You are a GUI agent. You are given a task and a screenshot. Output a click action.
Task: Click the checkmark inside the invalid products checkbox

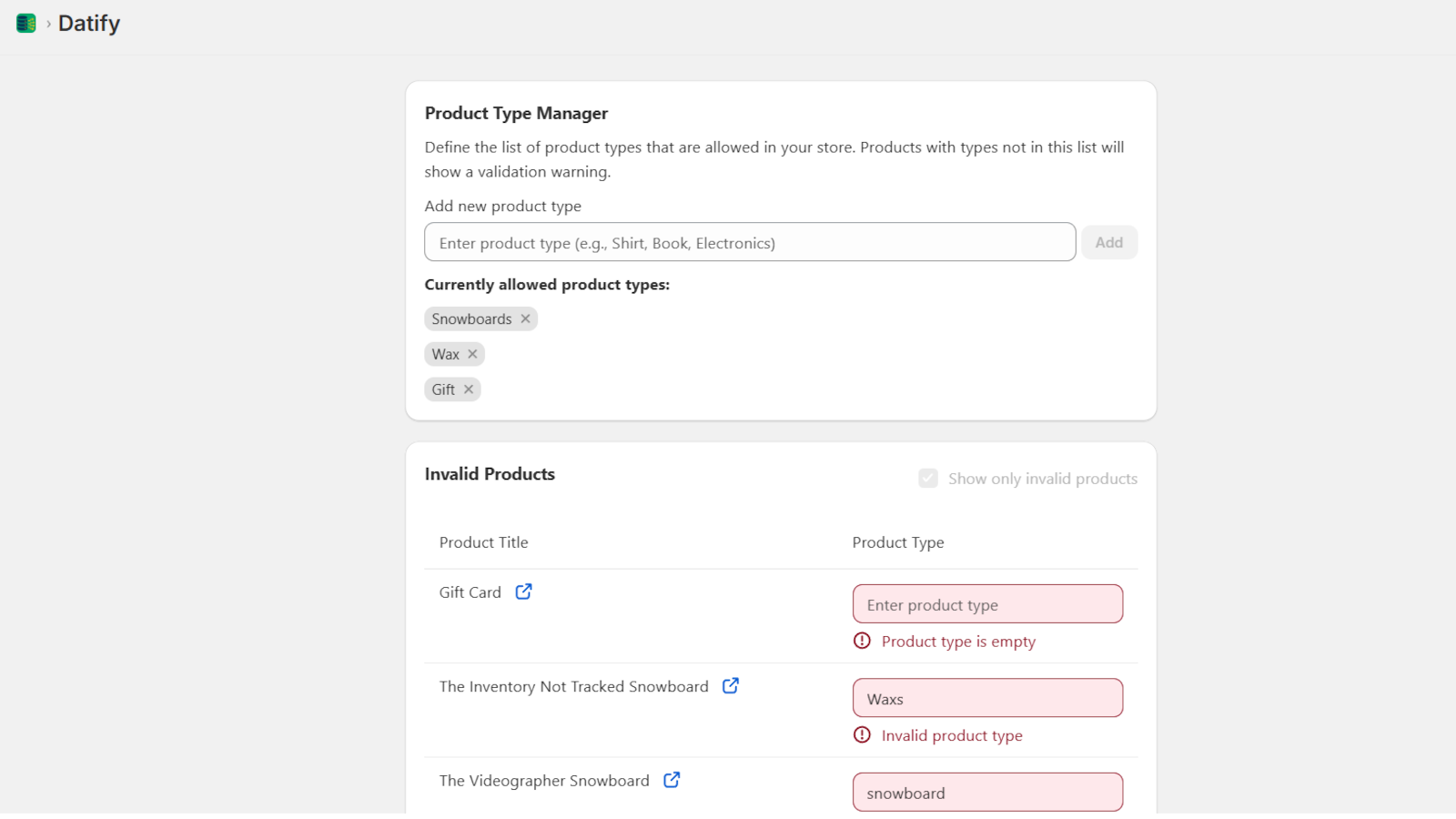coord(928,478)
